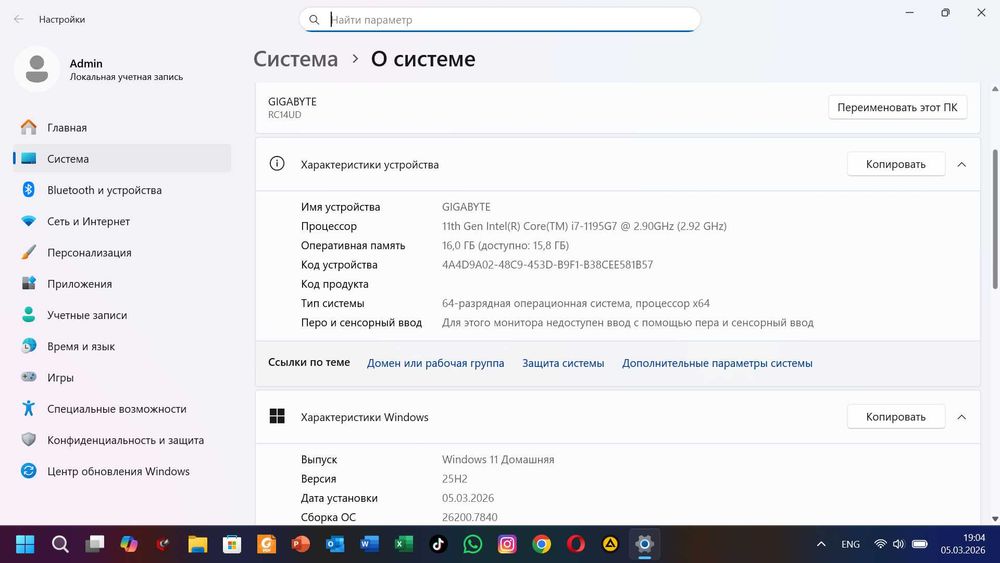
Task: Click the info icon beside Характеристики устройства
Action: click(277, 164)
